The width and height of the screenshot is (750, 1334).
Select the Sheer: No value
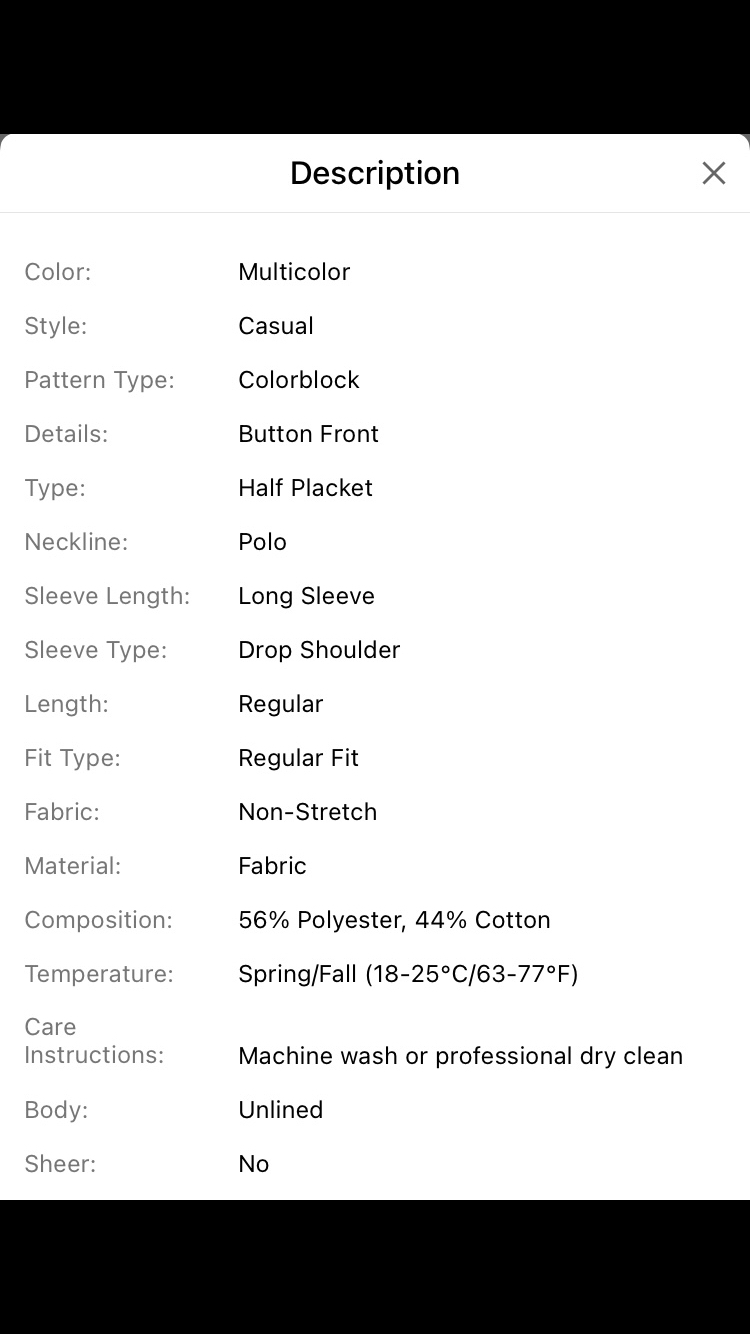(253, 1163)
